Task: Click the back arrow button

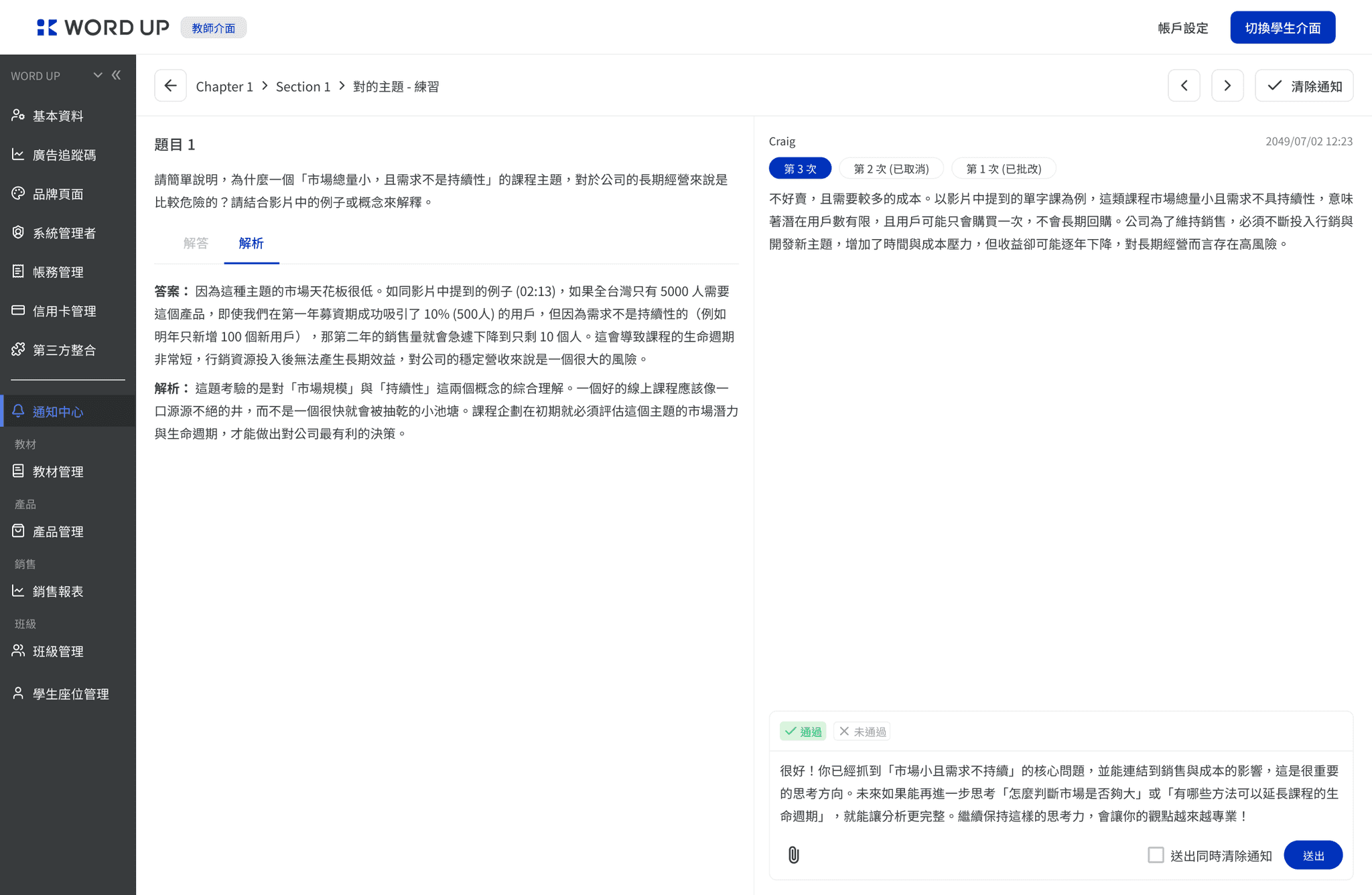Action: pos(170,86)
